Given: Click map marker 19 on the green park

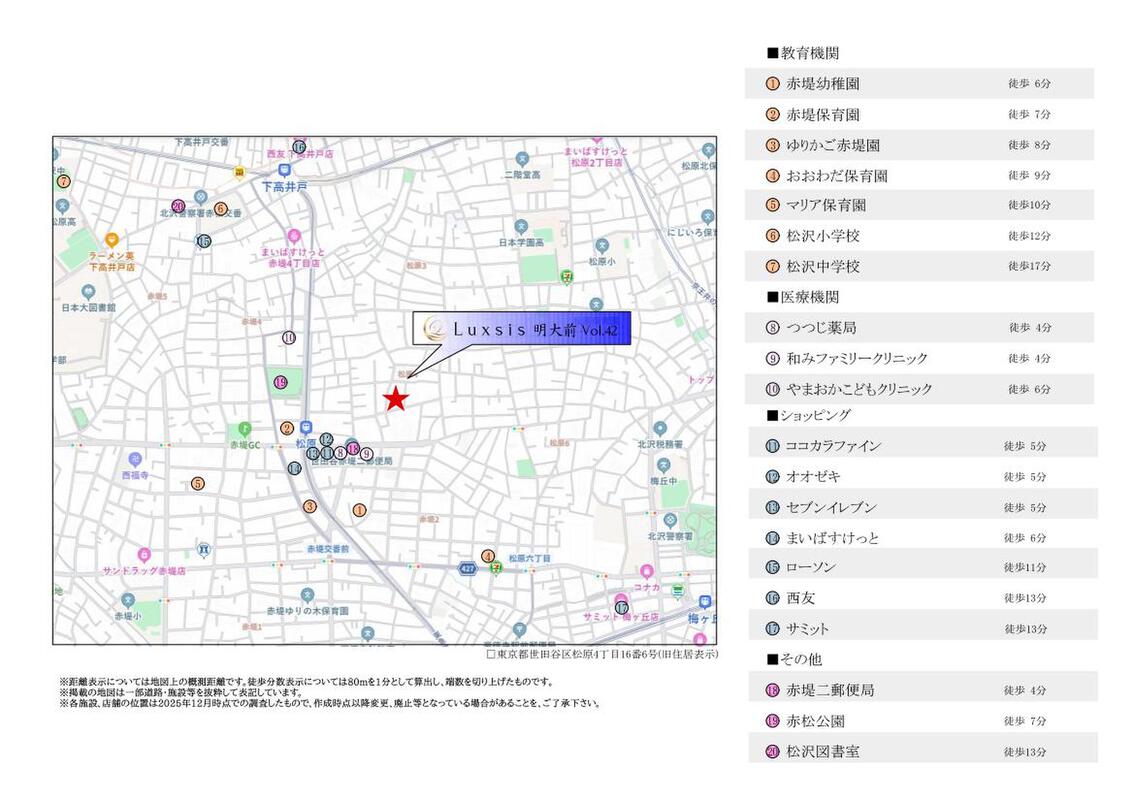Looking at the screenshot, I should tap(281, 382).
